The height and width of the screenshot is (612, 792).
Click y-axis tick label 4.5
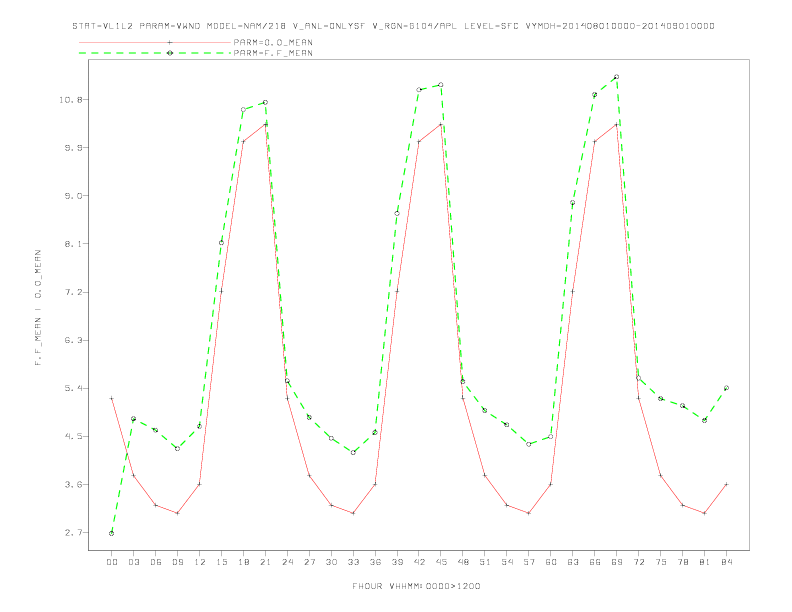pos(73,436)
